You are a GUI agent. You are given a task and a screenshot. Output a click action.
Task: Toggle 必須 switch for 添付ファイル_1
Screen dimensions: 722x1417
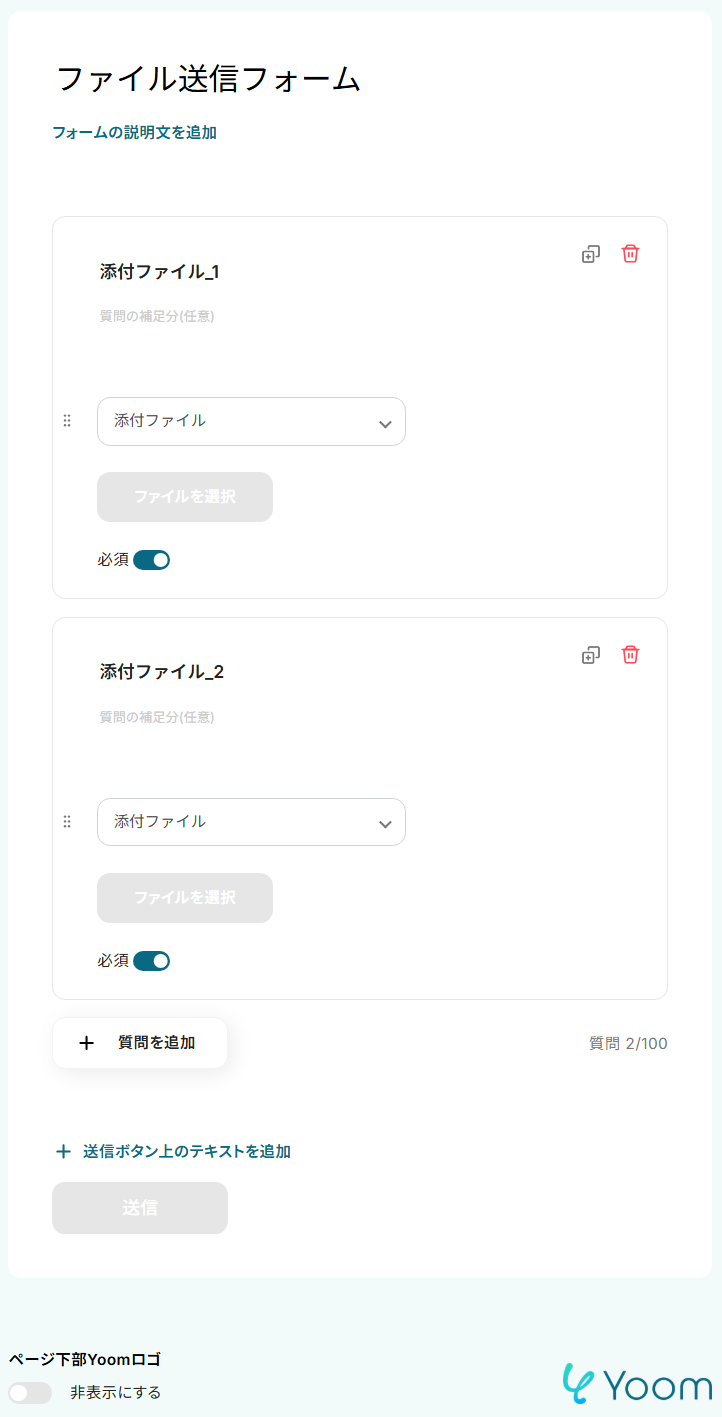tap(151, 560)
